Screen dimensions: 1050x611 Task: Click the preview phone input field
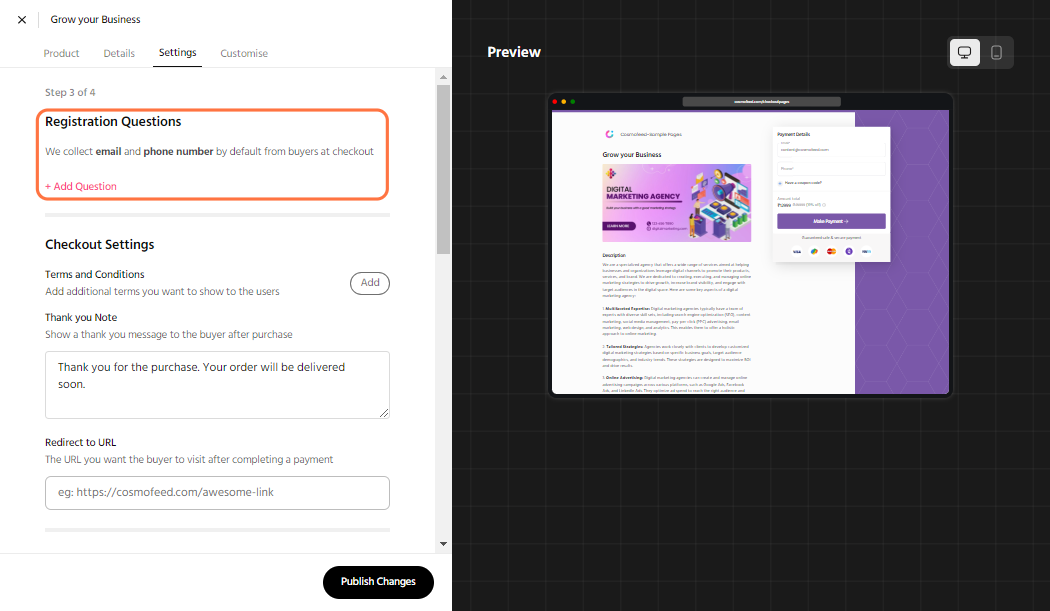click(831, 168)
